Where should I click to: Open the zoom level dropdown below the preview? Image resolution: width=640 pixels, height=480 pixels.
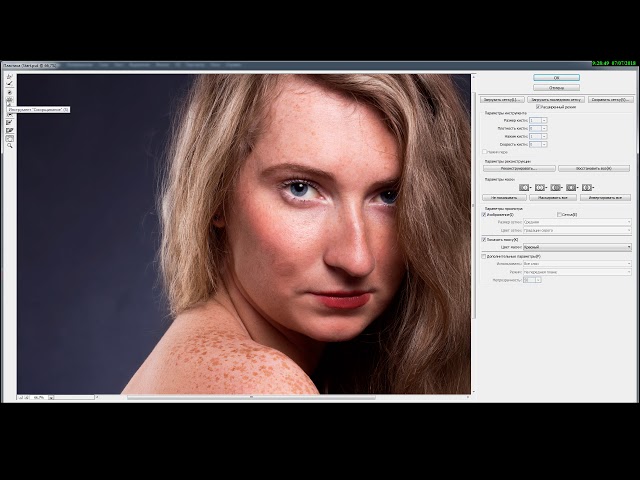[x=51, y=397]
